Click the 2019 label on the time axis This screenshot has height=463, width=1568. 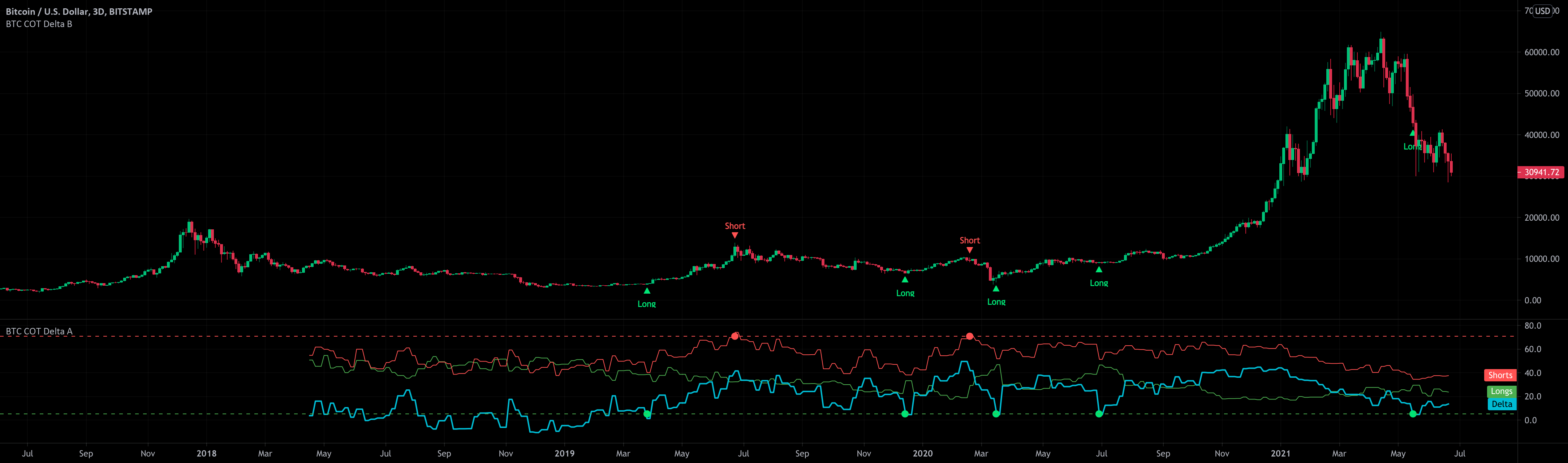(x=564, y=453)
